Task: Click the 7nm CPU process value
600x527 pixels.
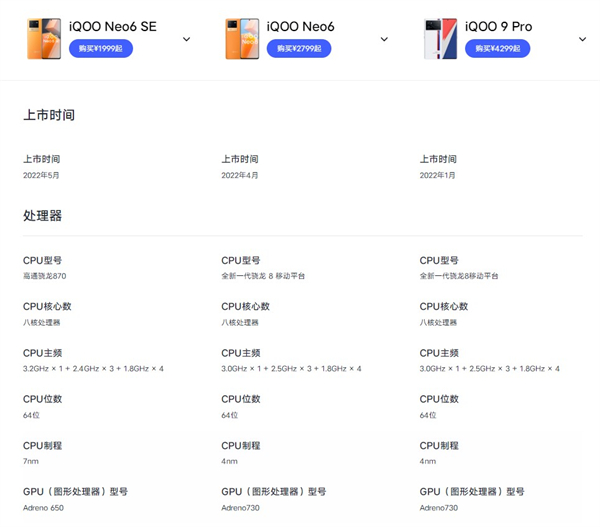Action: pyautogui.click(x=31, y=461)
